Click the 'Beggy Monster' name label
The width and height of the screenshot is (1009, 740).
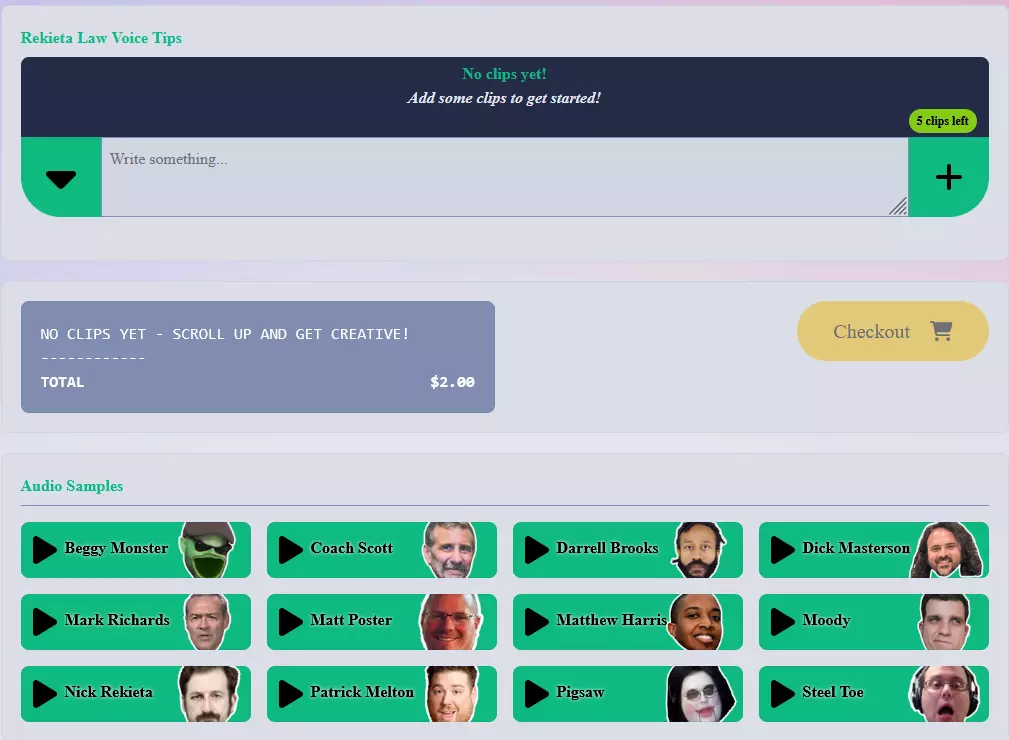pyautogui.click(x=116, y=548)
